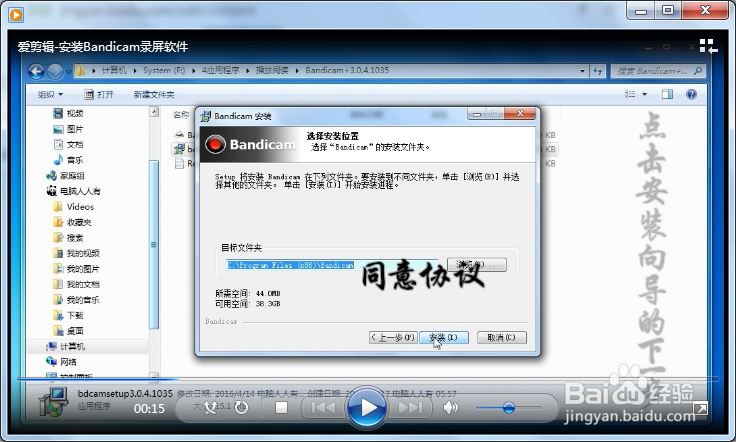Select 视频 library in navigation pane
This screenshot has height=442, width=736.
[69, 114]
